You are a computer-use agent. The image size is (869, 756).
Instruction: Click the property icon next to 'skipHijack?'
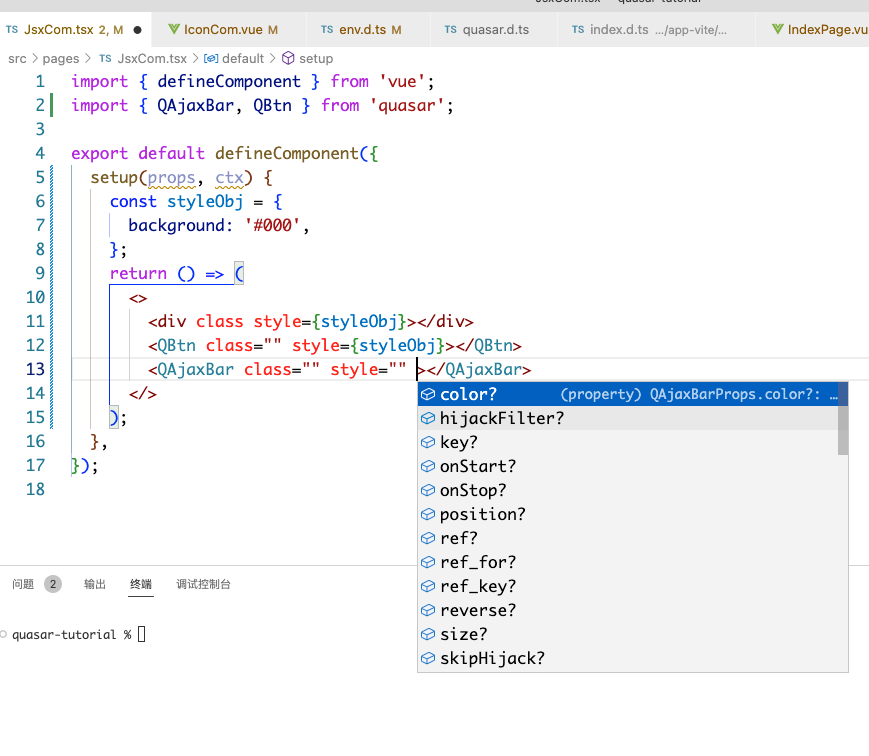[428, 658]
